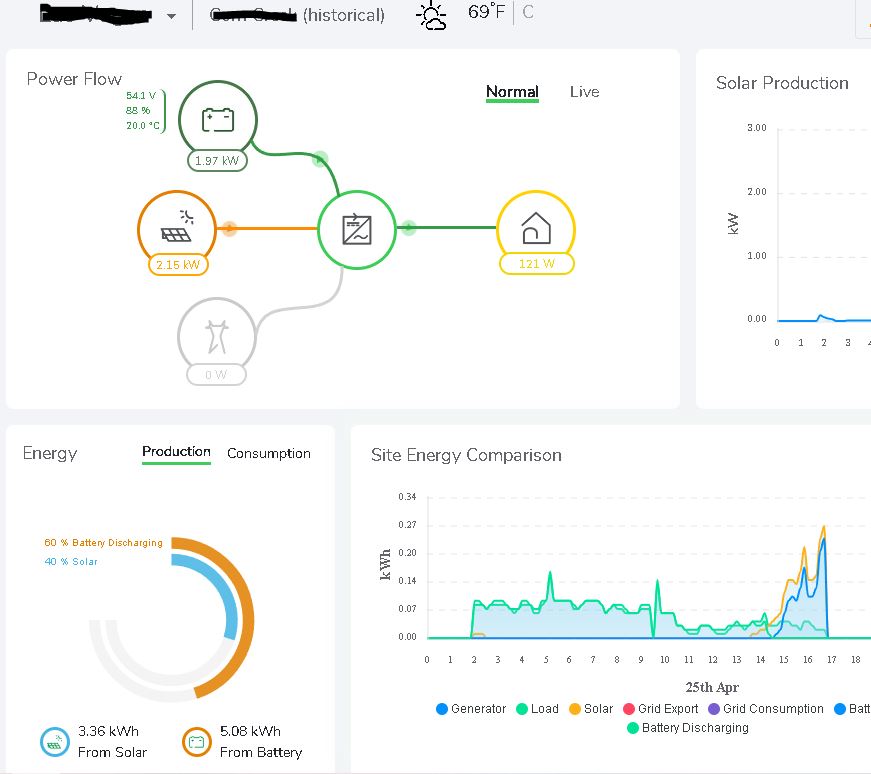Select the inverter icon in center
The width and height of the screenshot is (871, 774).
[357, 229]
